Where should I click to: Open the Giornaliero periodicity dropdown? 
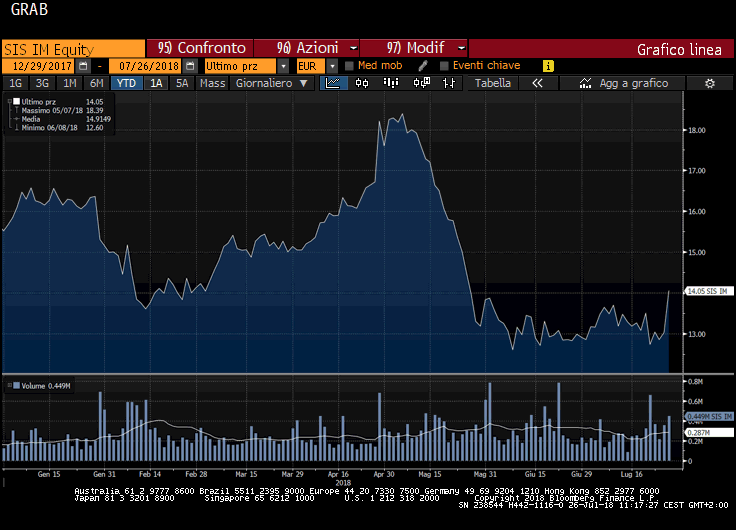[x=271, y=83]
